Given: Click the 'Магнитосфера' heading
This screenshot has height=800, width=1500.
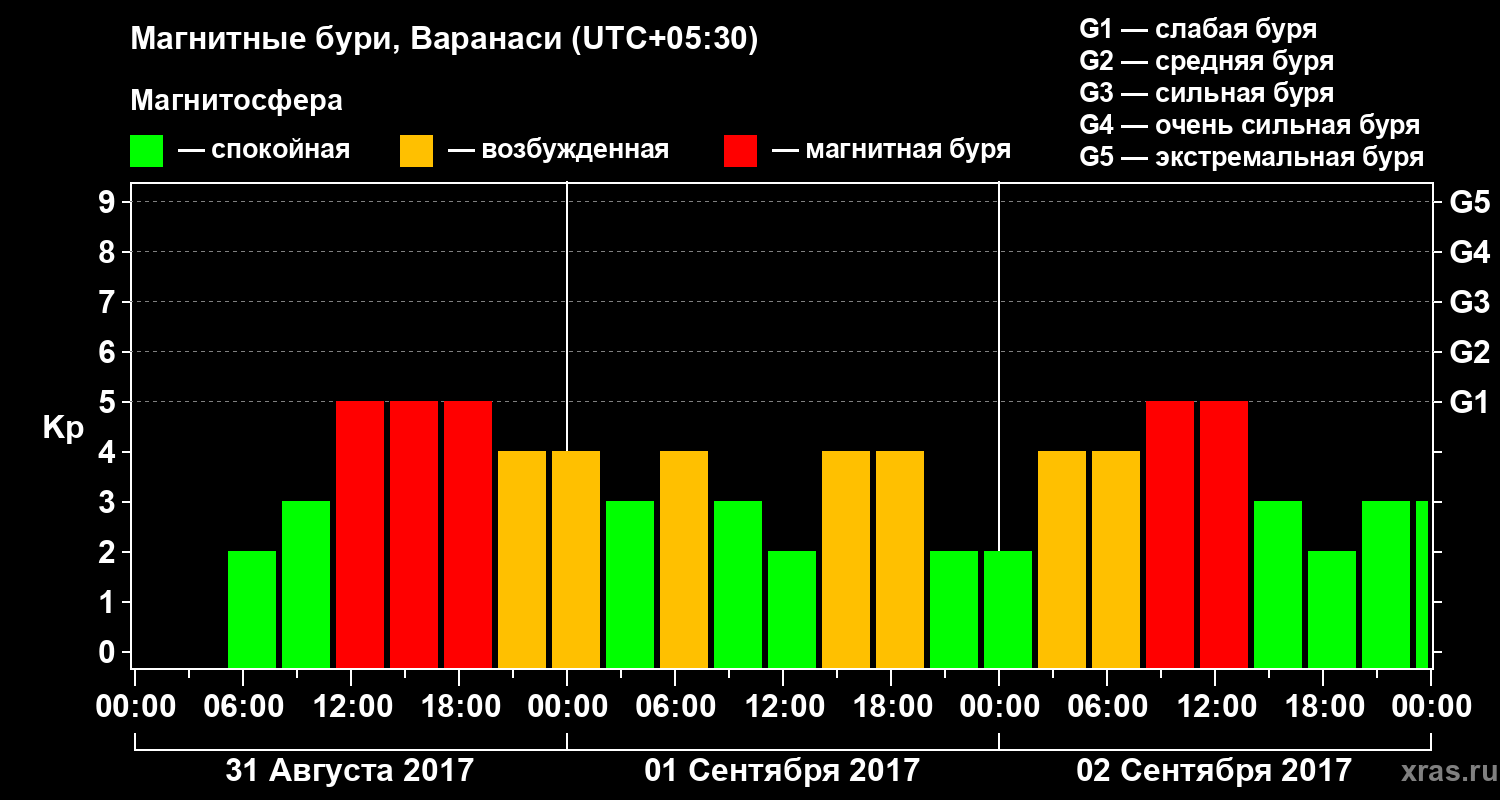Looking at the screenshot, I should [236, 101].
